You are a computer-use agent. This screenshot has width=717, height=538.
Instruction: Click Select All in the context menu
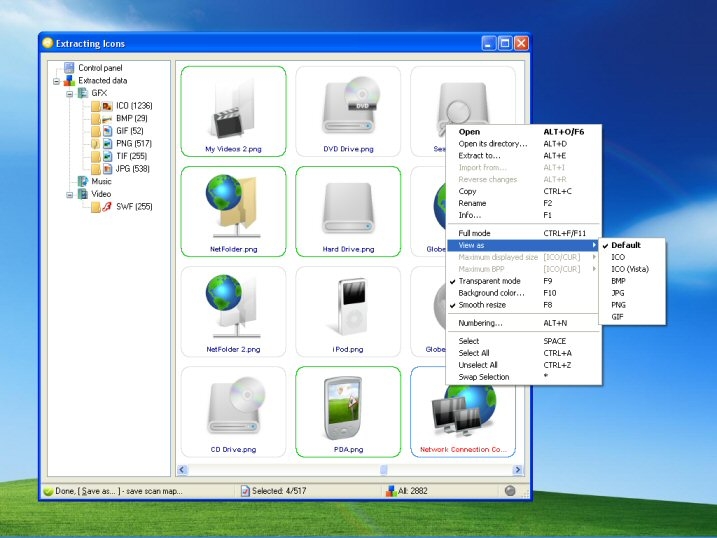pos(475,353)
